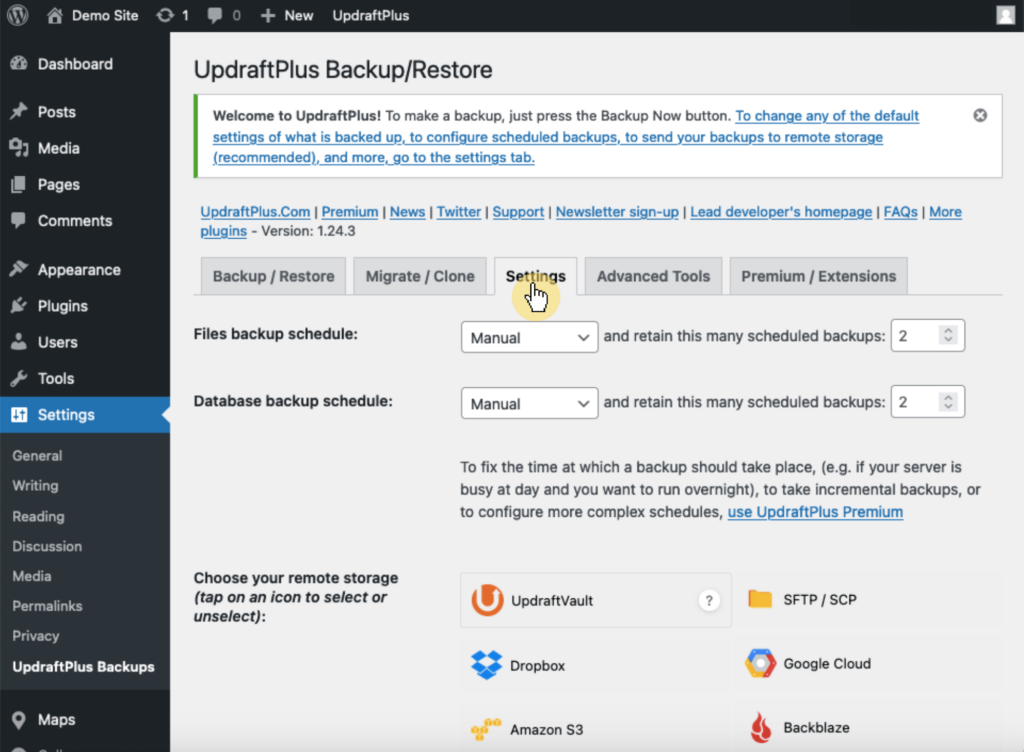Follow the Premium link
Viewport: 1024px width, 752px height.
tap(349, 212)
